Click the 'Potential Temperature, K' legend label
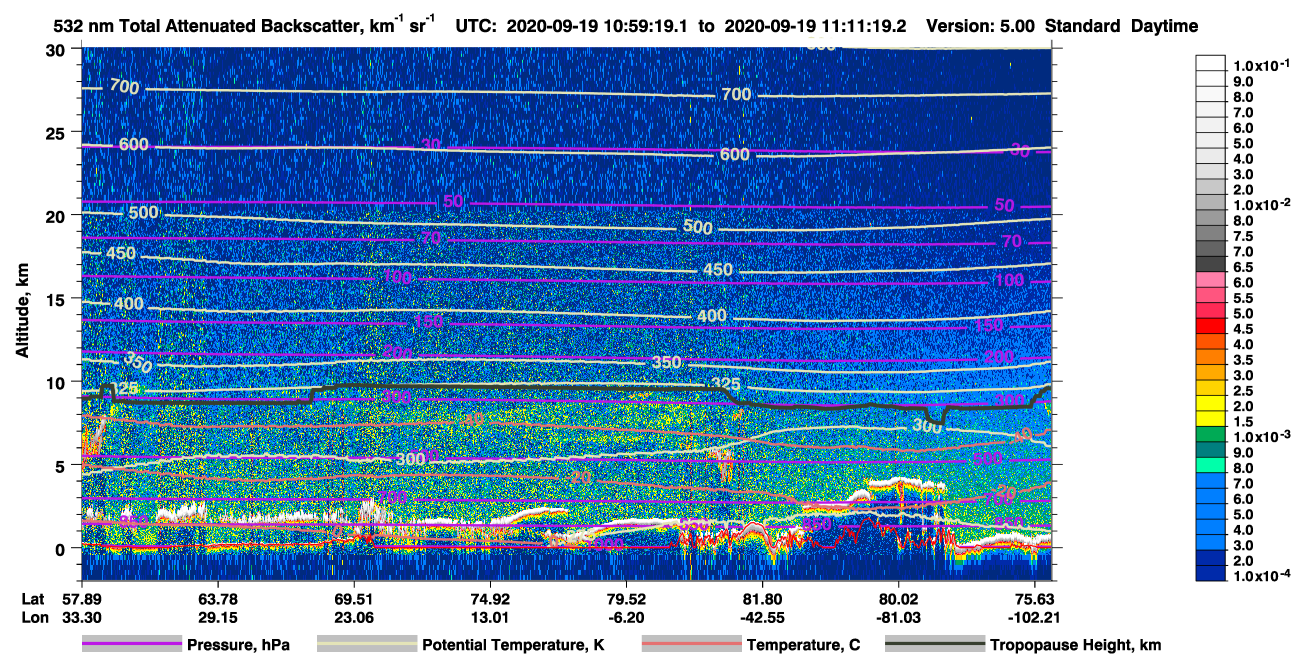 (x=513, y=645)
